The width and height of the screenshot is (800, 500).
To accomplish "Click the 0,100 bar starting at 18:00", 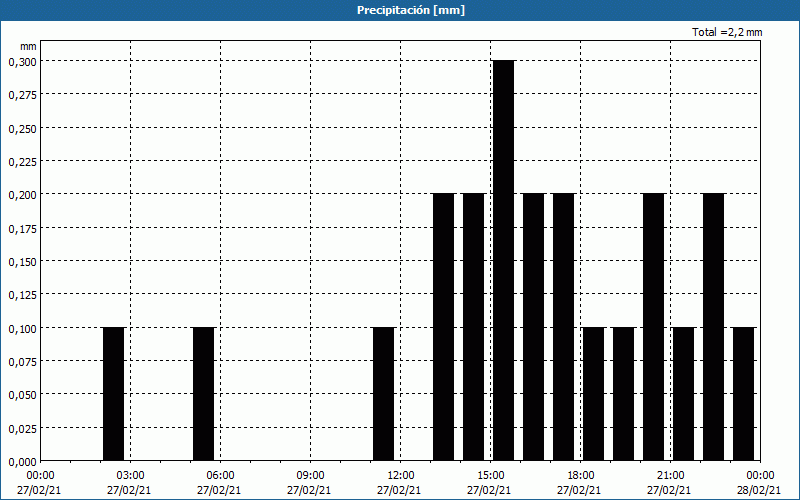I will (x=594, y=394).
